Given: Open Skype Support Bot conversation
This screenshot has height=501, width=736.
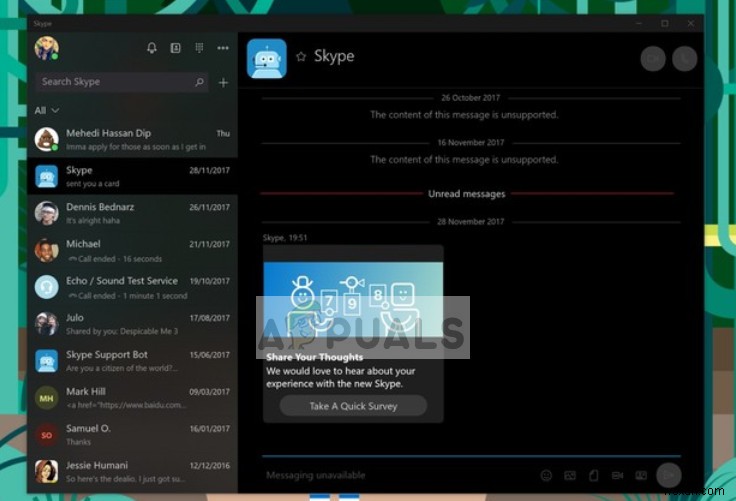Looking at the screenshot, I should (132, 361).
